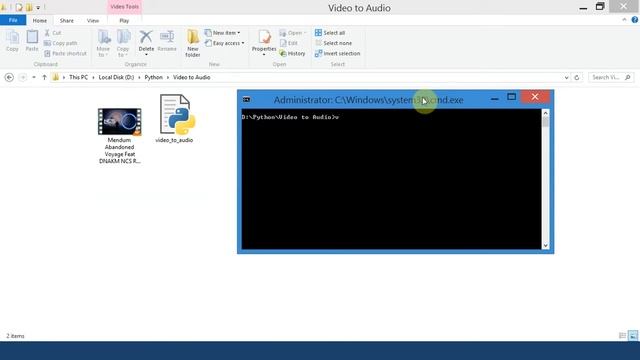Open the recent locations dropdown arrow

[x=34, y=77]
